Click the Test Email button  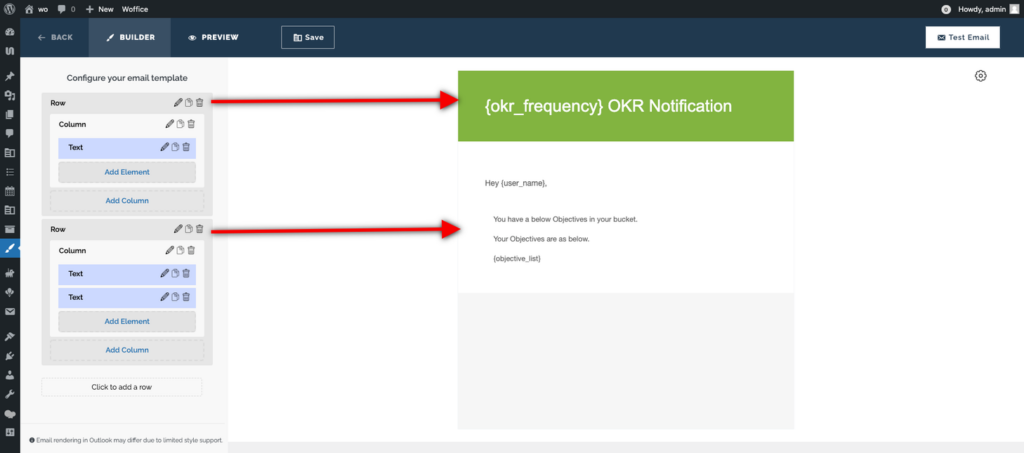tap(962, 37)
